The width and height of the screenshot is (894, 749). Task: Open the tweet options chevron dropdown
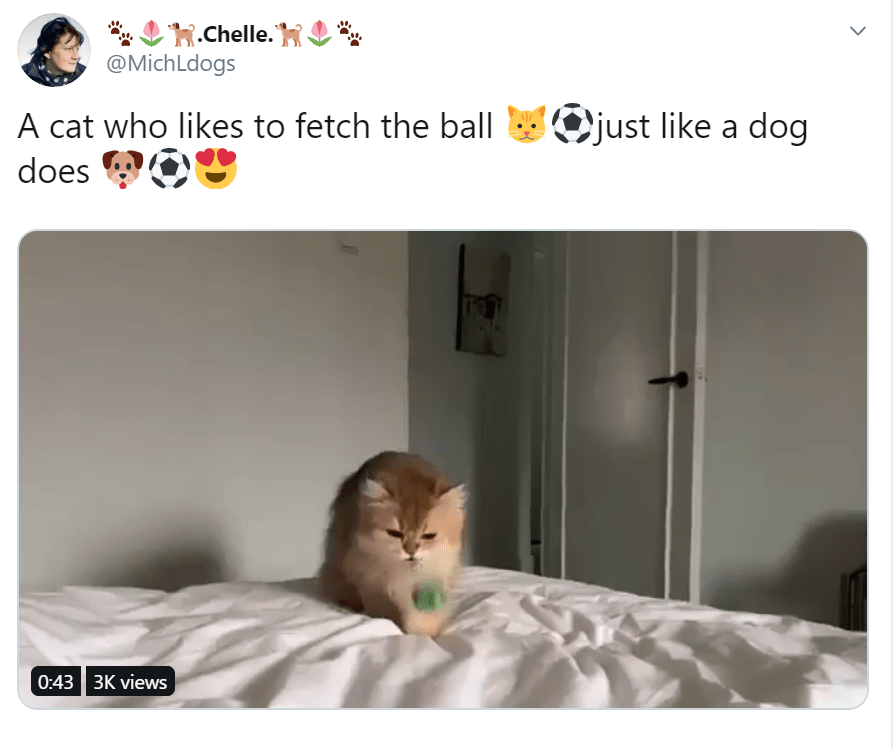pos(858,31)
